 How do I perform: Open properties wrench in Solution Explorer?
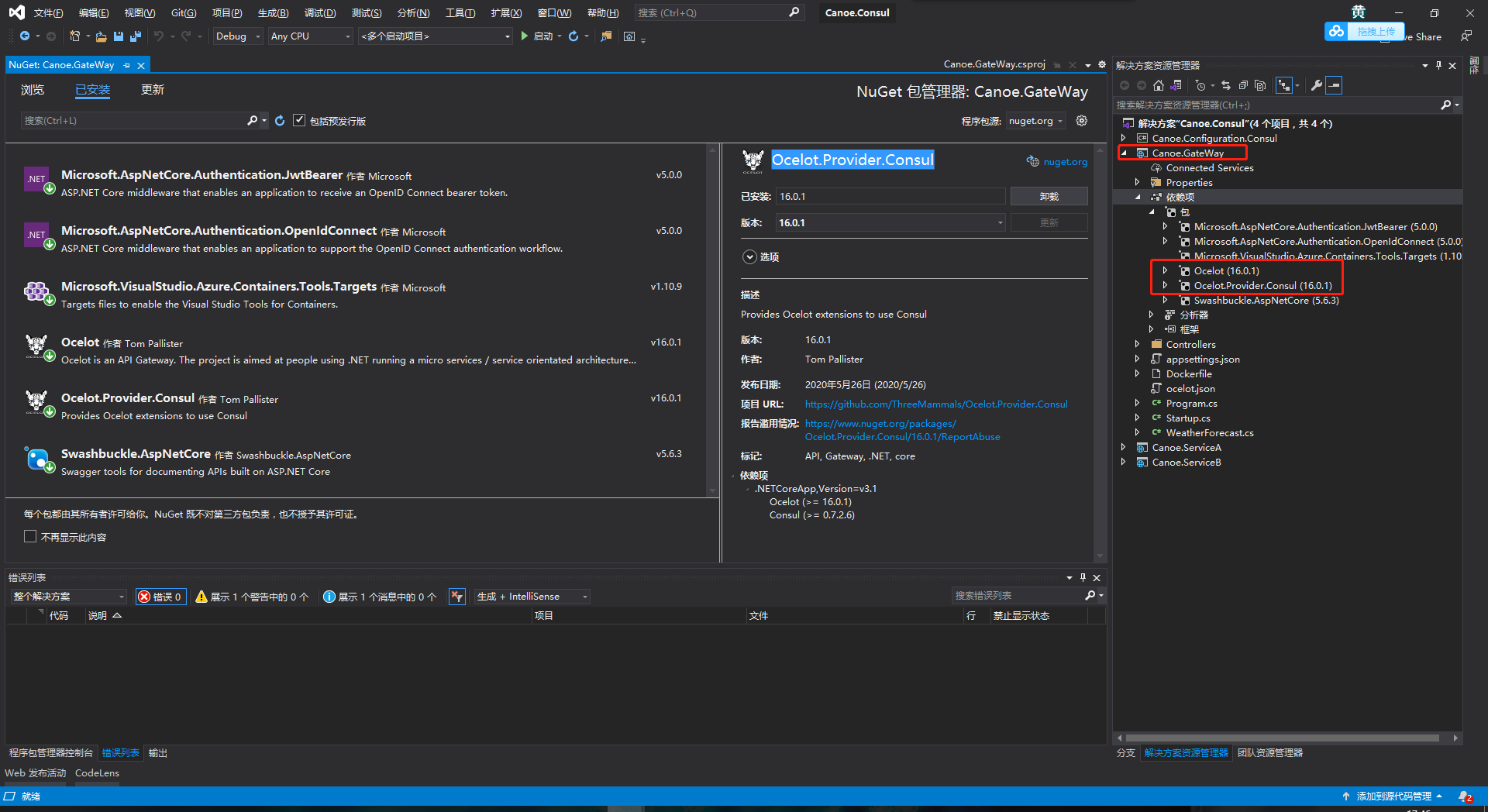(x=1317, y=85)
